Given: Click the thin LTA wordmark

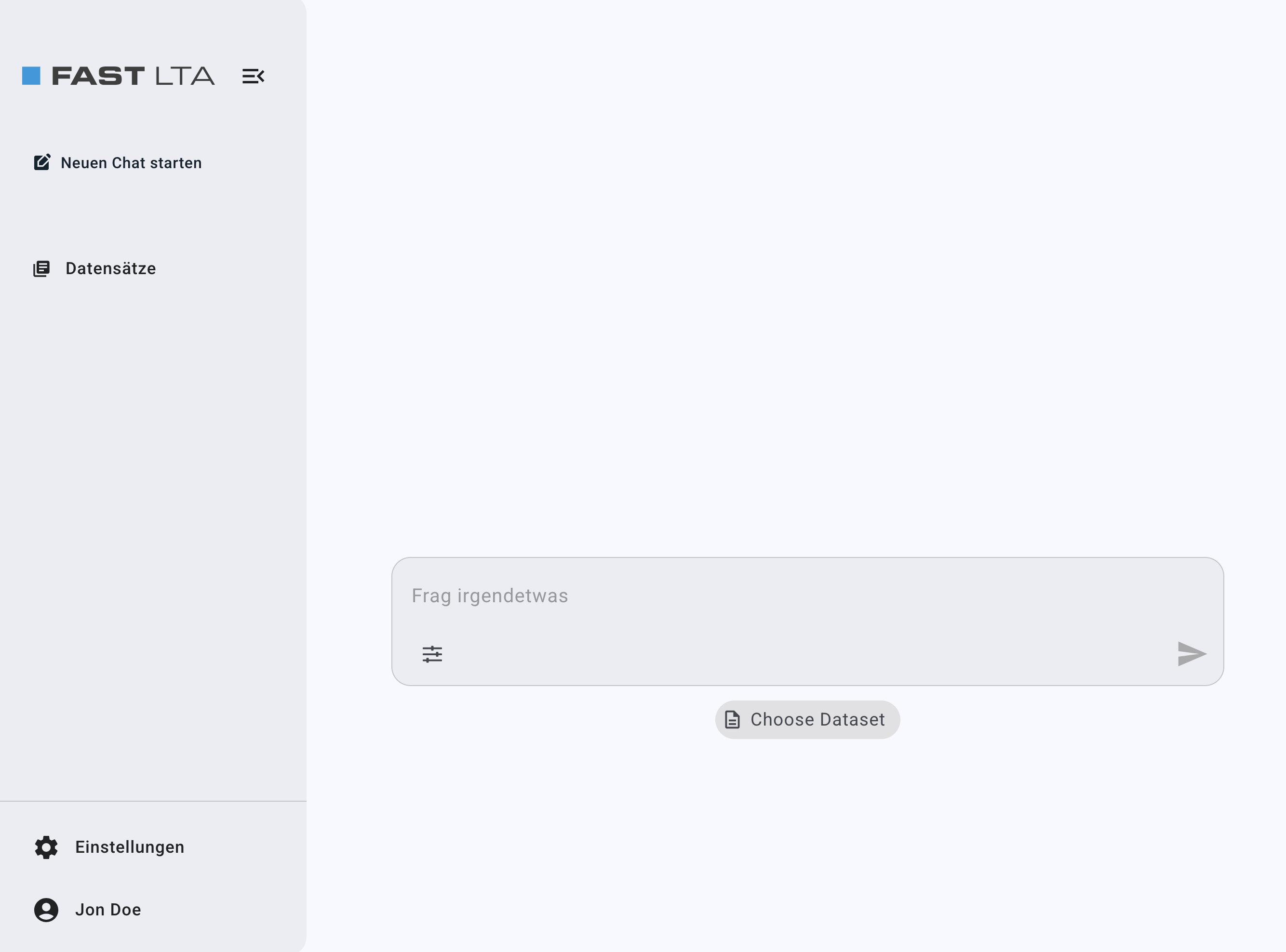Looking at the screenshot, I should click(185, 76).
